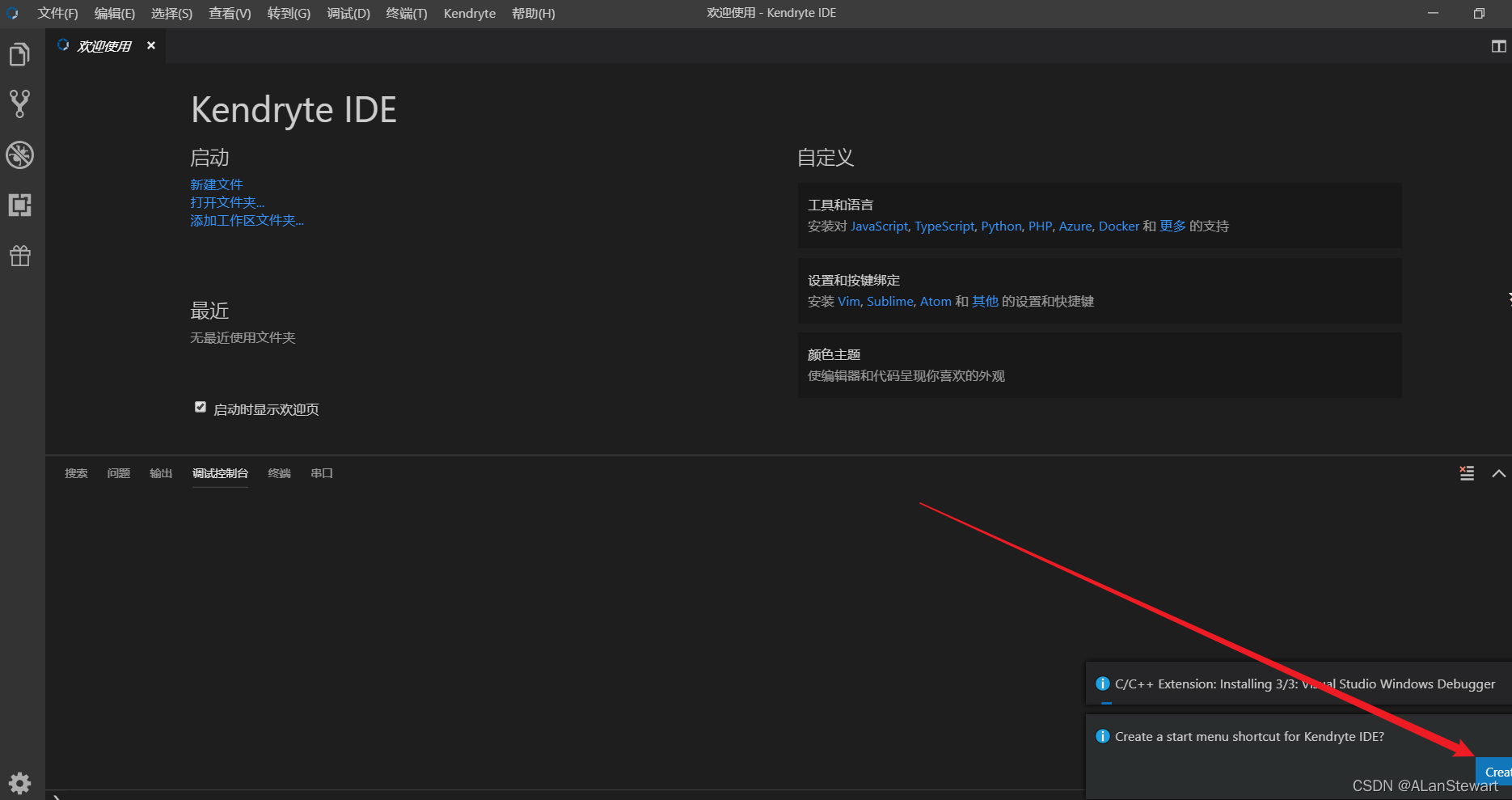Switch to the 调试控制台 panel tab
The height and width of the screenshot is (800, 1512).
tap(220, 473)
